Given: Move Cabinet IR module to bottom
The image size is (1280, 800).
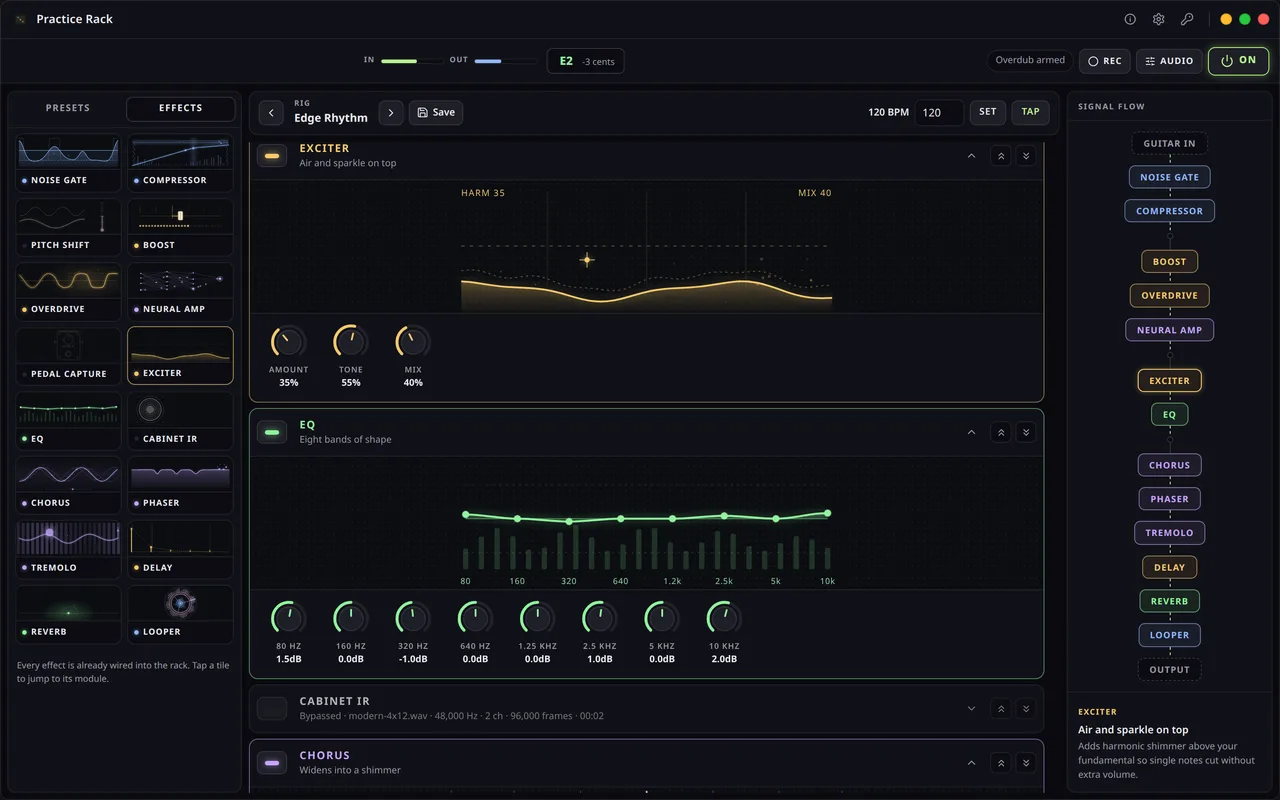Looking at the screenshot, I should tap(1026, 708).
